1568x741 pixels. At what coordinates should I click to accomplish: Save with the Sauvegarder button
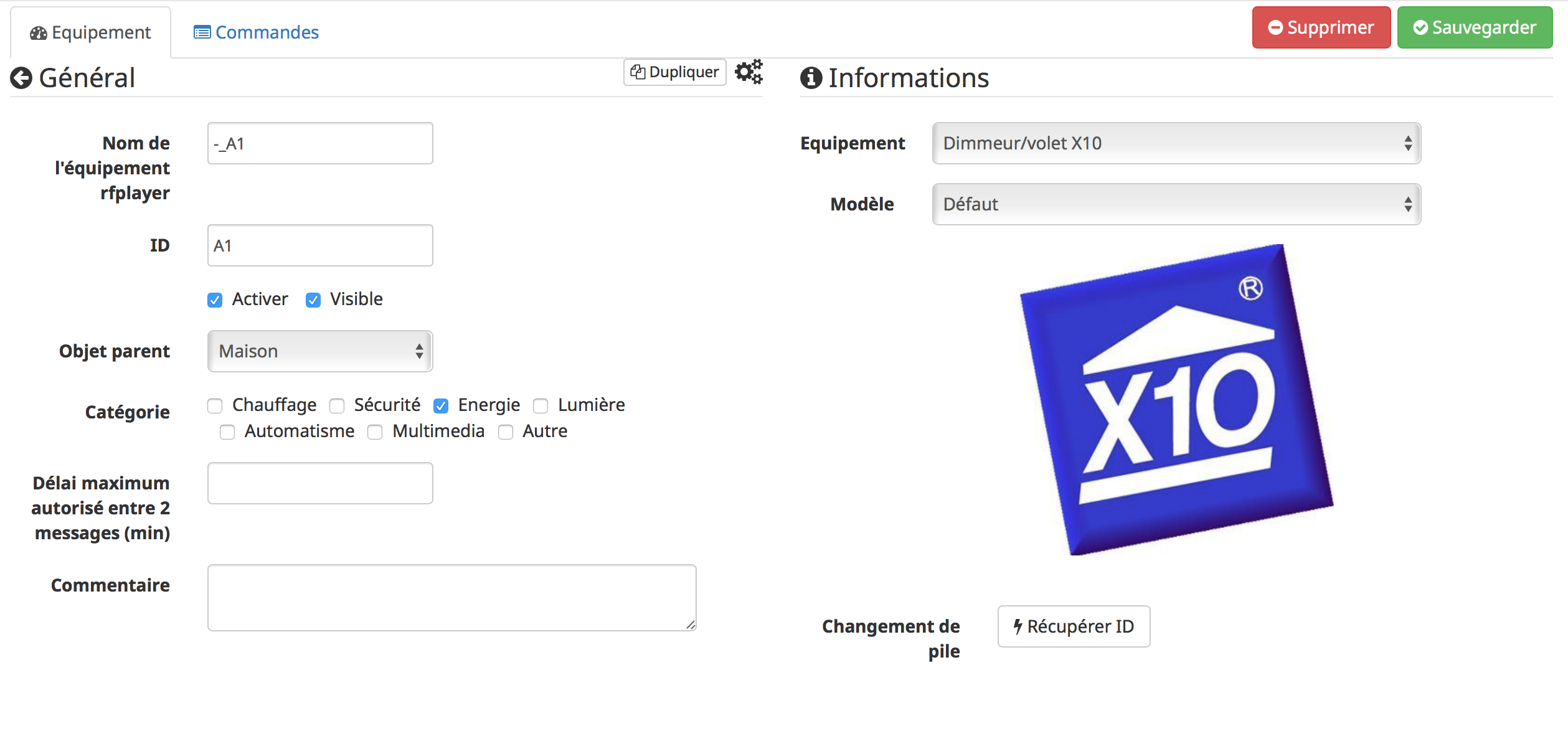tap(1475, 27)
